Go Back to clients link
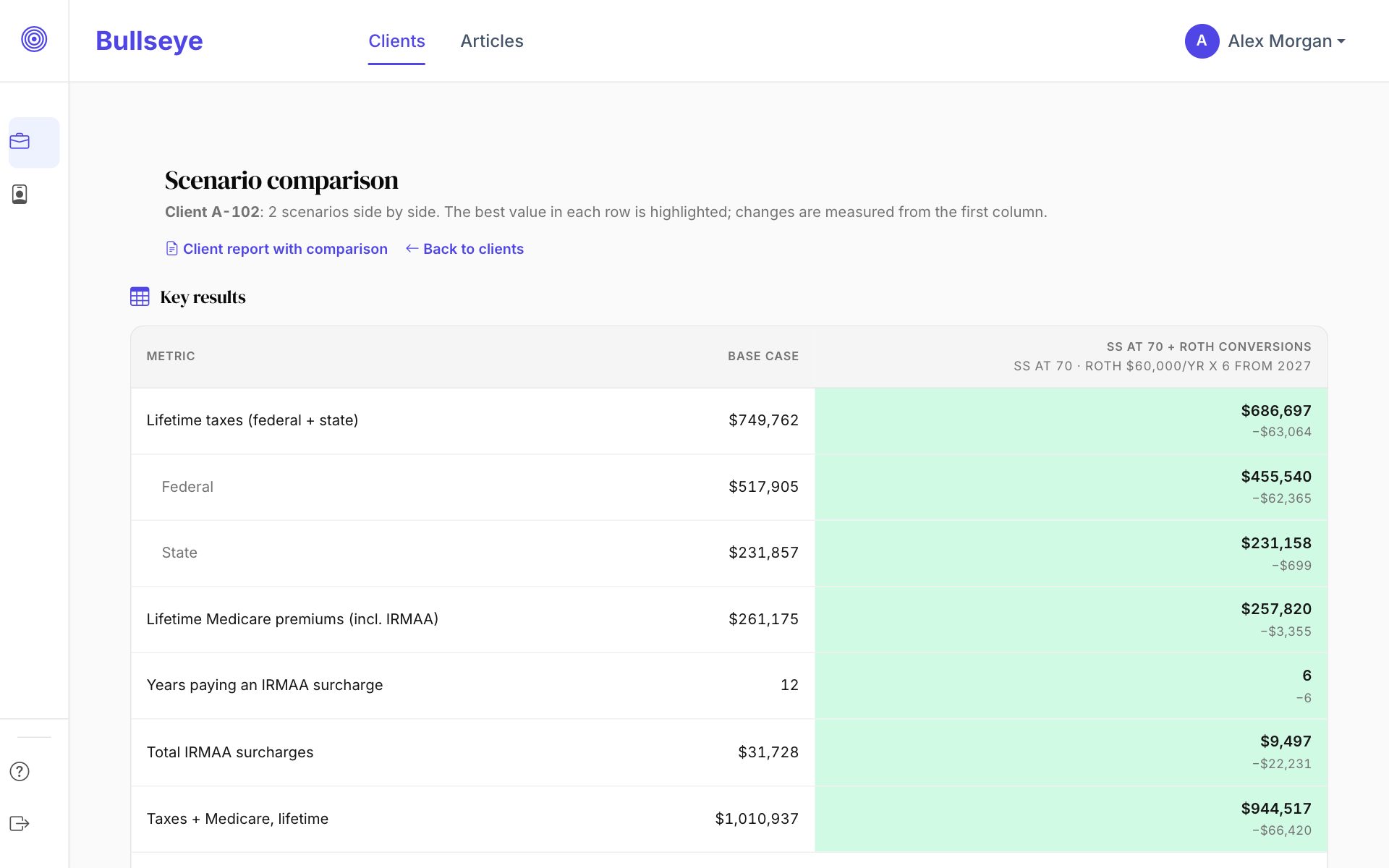 coord(473,249)
